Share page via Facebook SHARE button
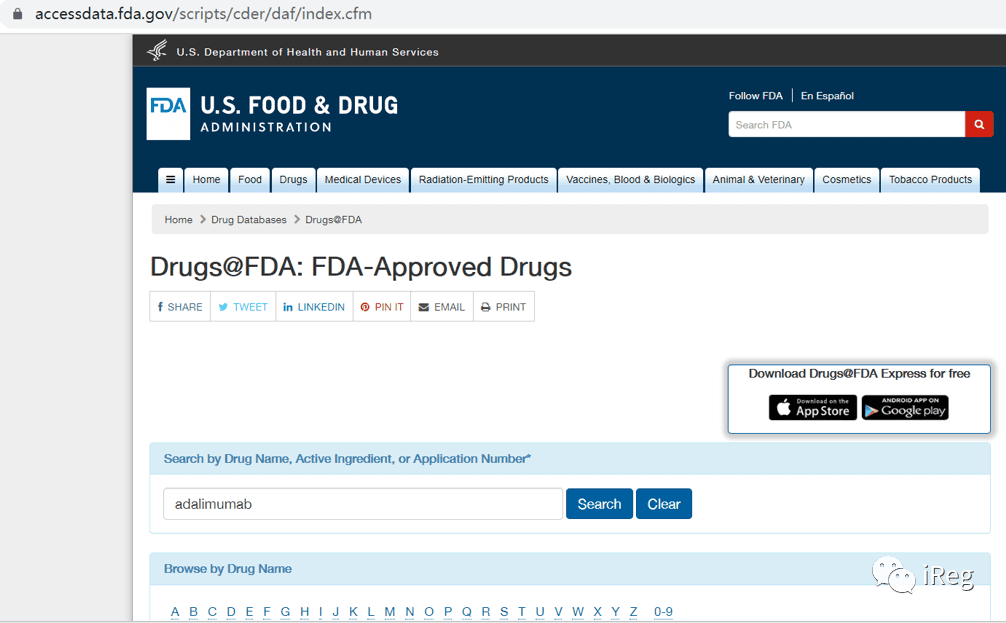The image size is (1006, 623). coord(180,307)
